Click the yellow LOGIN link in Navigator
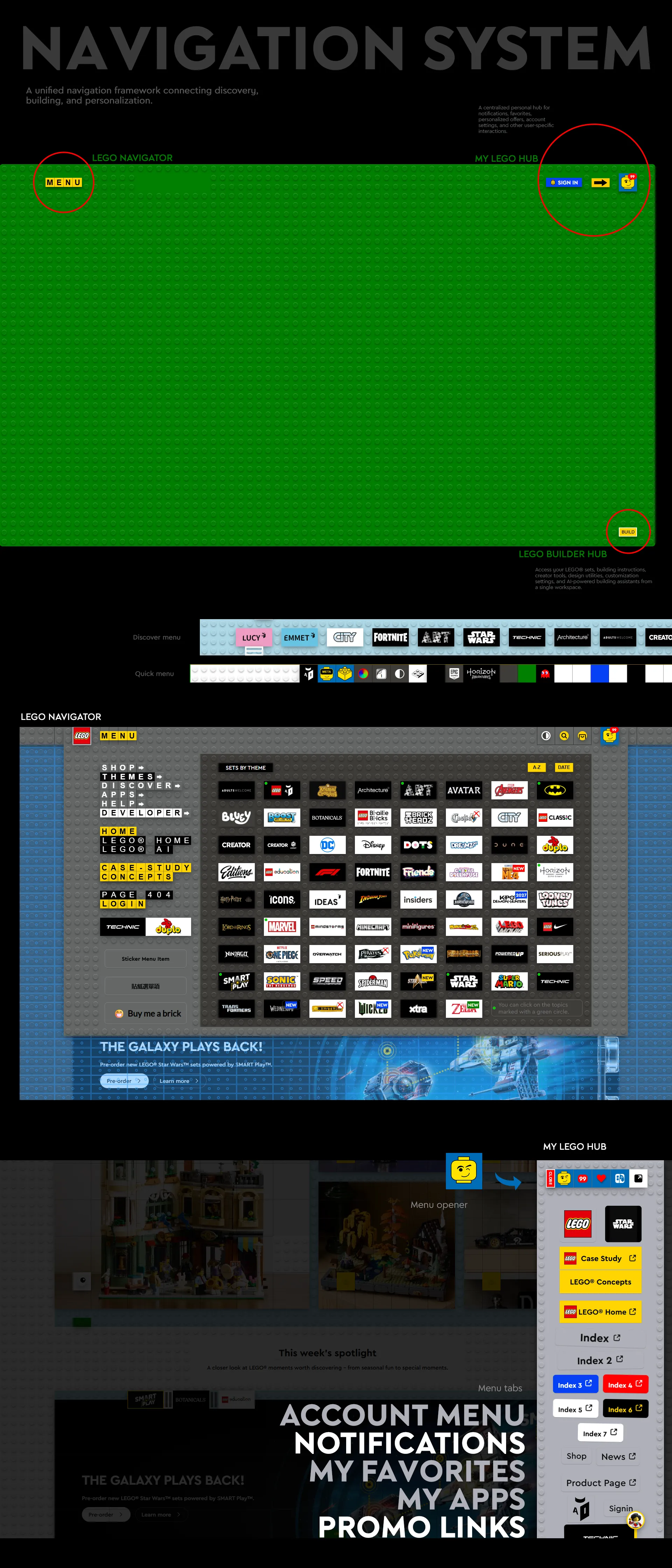The width and height of the screenshot is (672, 1568). click(x=123, y=904)
